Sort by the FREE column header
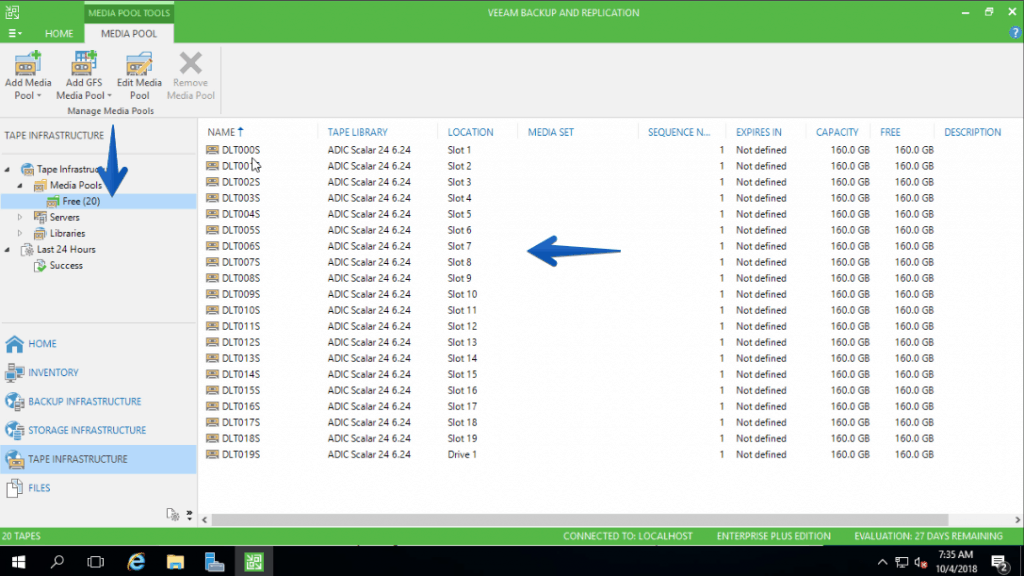 tap(889, 132)
